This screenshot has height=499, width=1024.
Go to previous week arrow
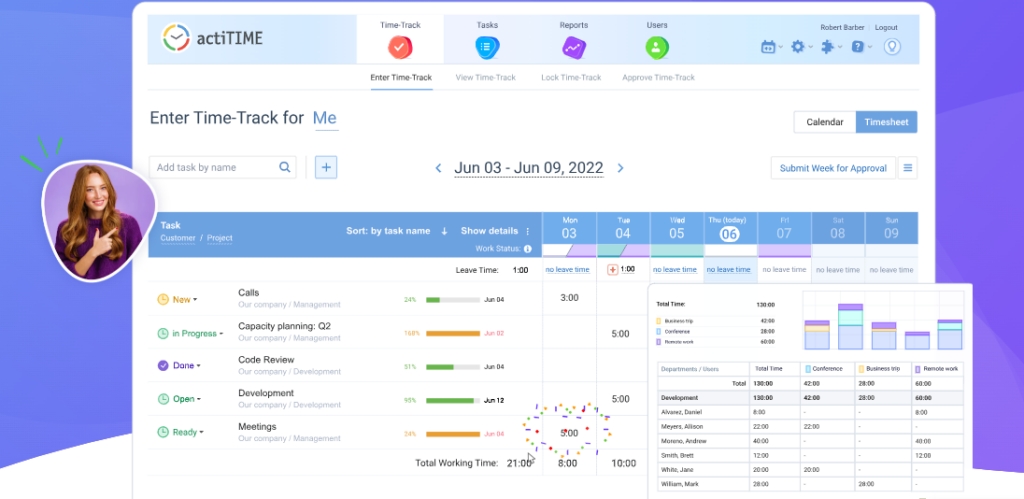tap(439, 168)
